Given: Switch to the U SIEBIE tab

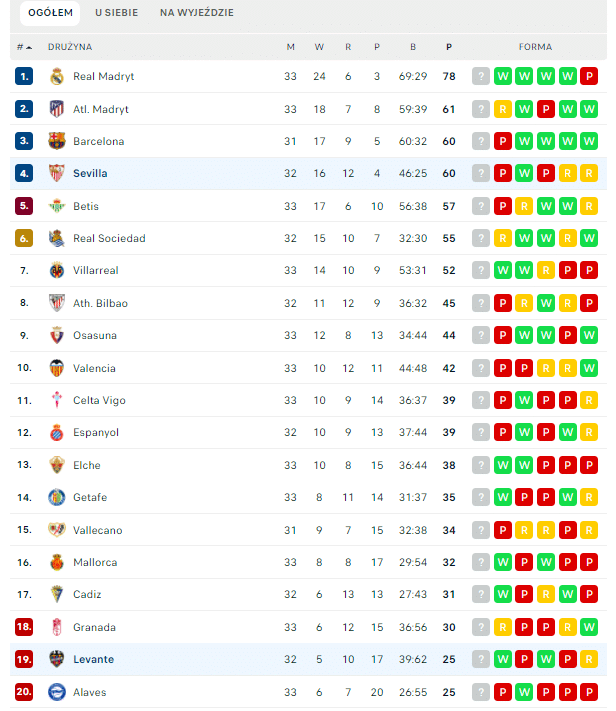Looking at the screenshot, I should [117, 13].
